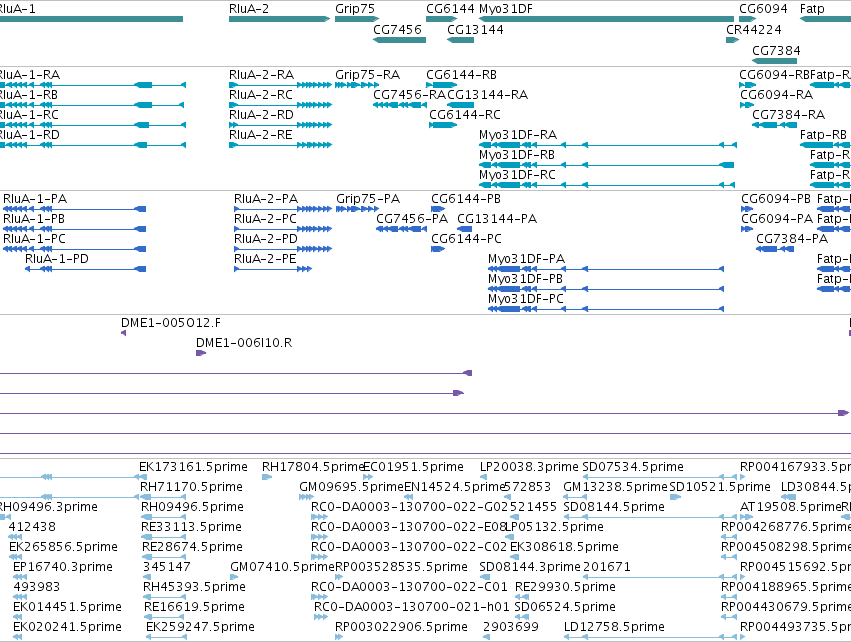Screen dimensions: 851x642
Task: Click protein Grip75-PA
Action: click(368, 199)
